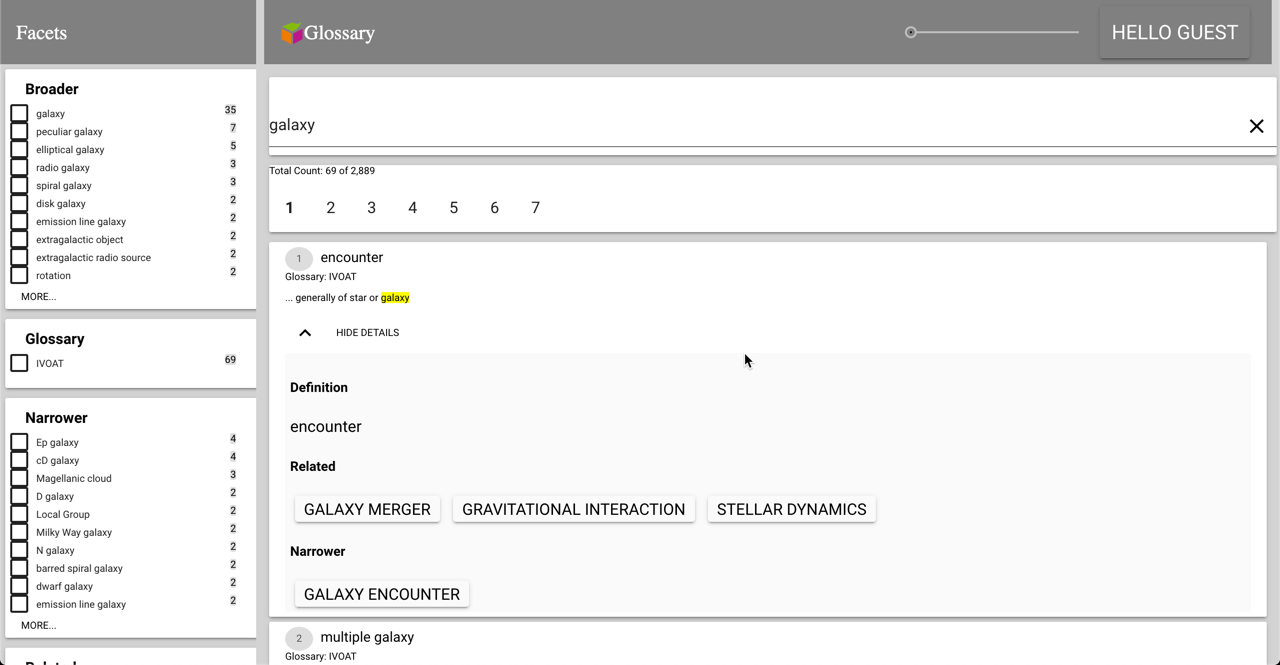Open the 'multiple galaxy' result title

pos(367,637)
